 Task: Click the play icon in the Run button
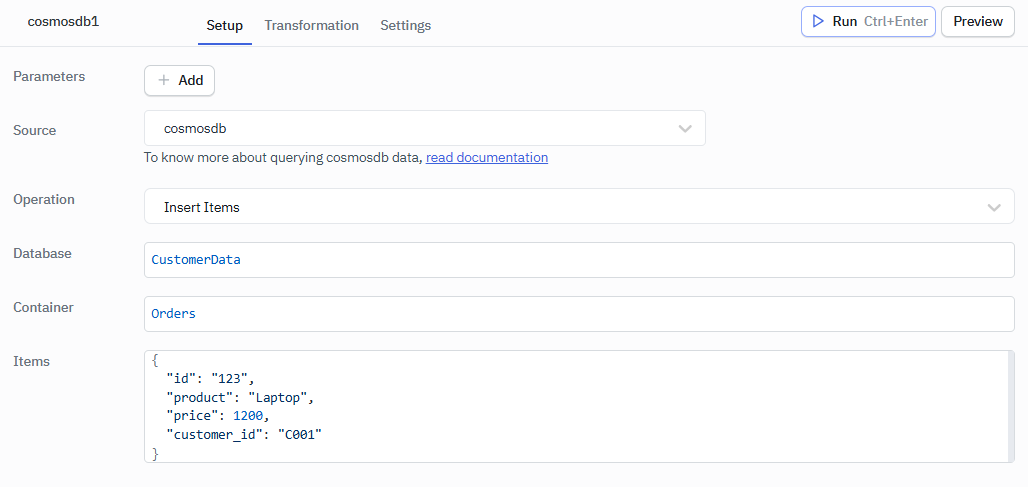(818, 21)
